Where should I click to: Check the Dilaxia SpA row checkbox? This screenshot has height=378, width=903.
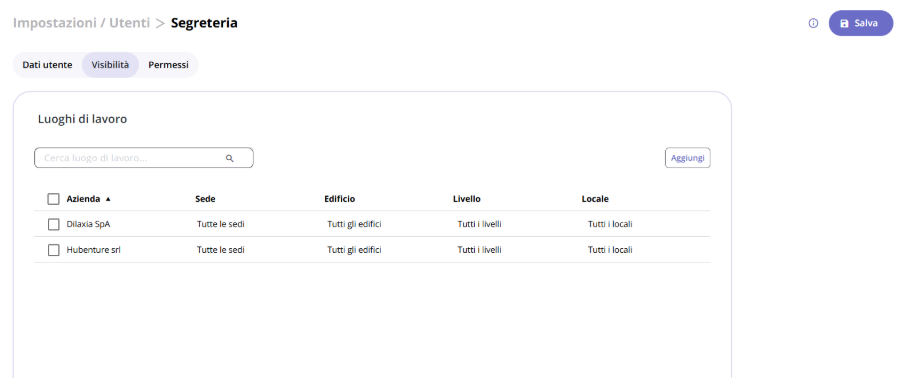54,224
